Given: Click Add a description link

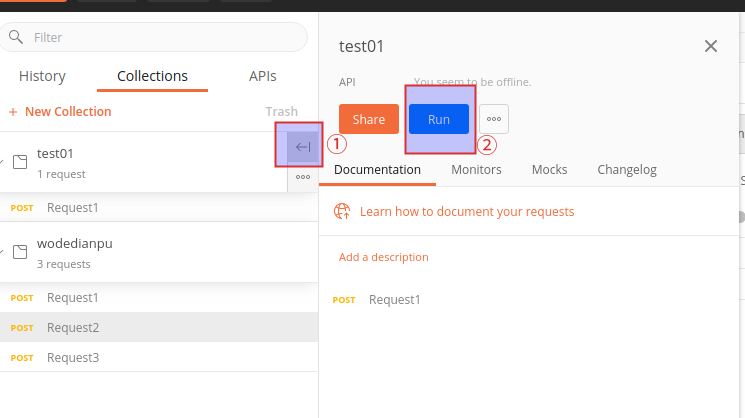Looking at the screenshot, I should coord(383,257).
